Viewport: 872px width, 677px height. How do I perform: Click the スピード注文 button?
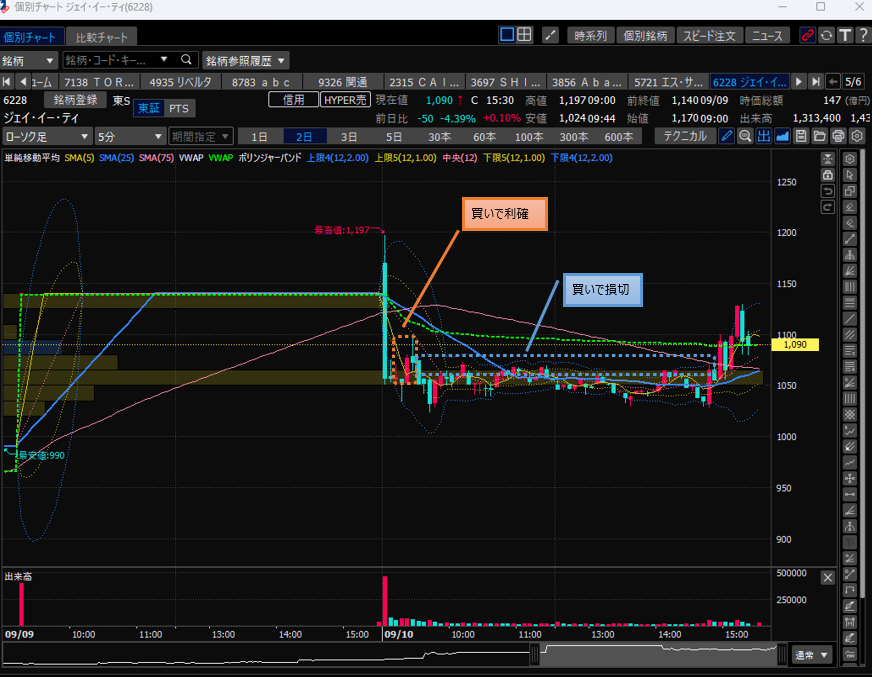[x=710, y=35]
